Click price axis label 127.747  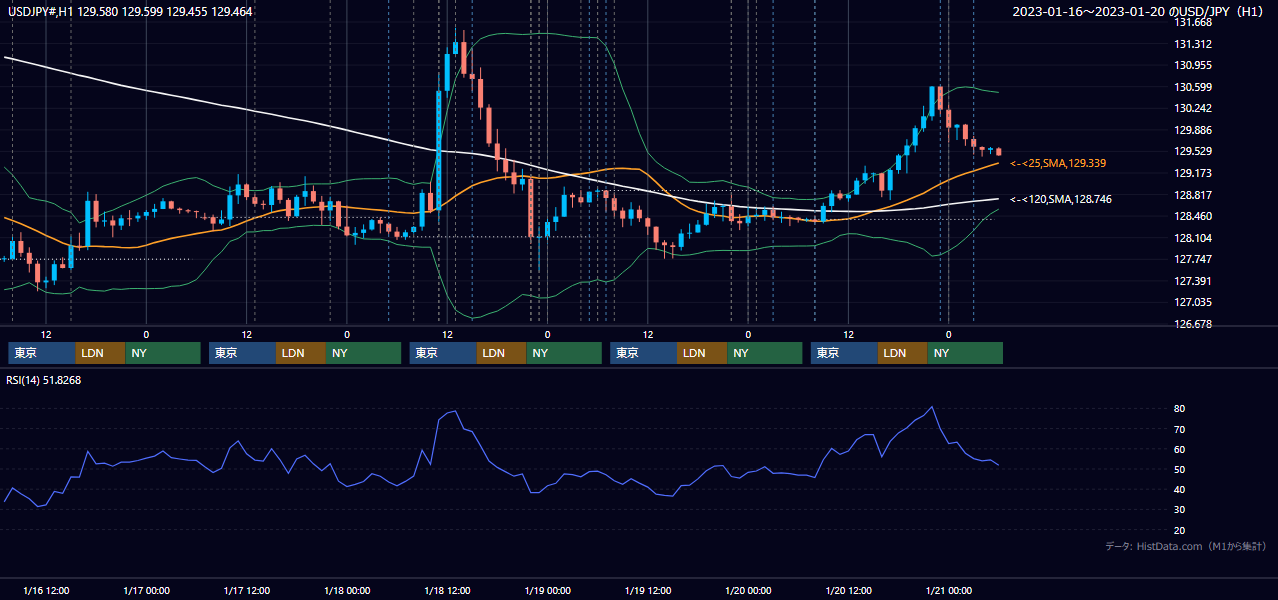coord(1193,259)
